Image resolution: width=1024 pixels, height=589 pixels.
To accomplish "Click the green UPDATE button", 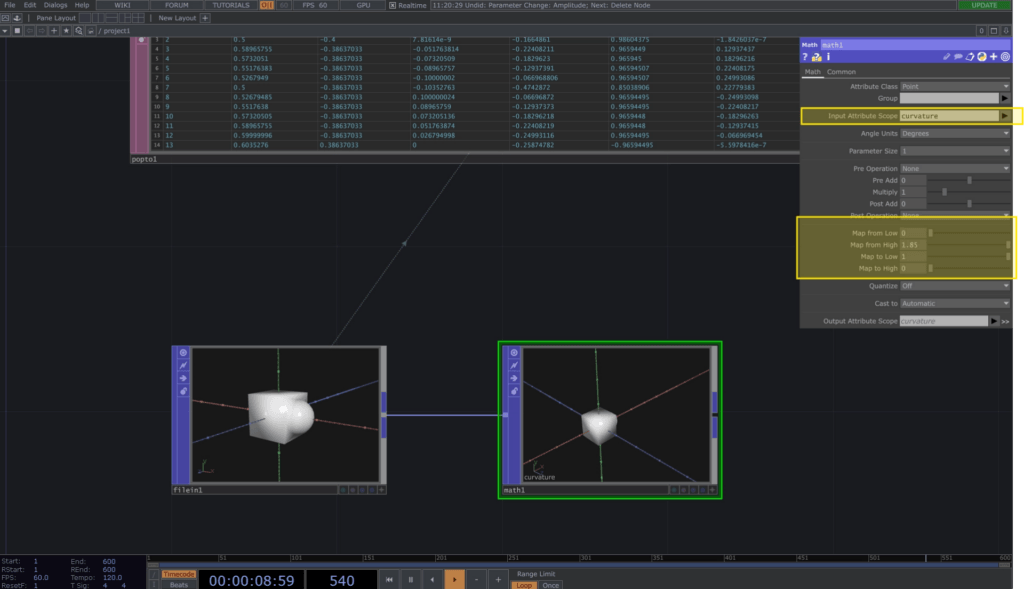I will coord(984,5).
